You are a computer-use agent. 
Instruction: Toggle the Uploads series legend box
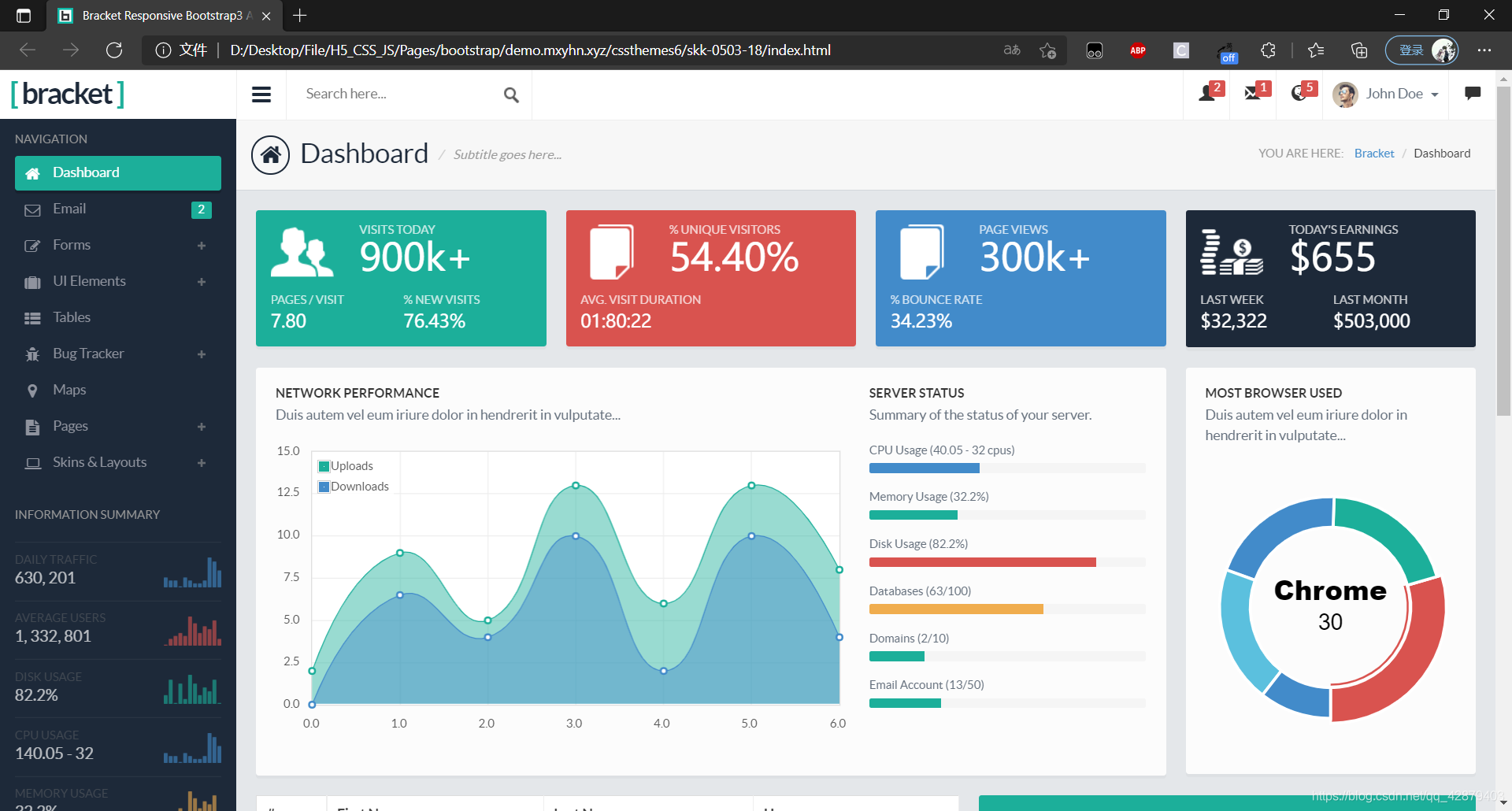(324, 466)
